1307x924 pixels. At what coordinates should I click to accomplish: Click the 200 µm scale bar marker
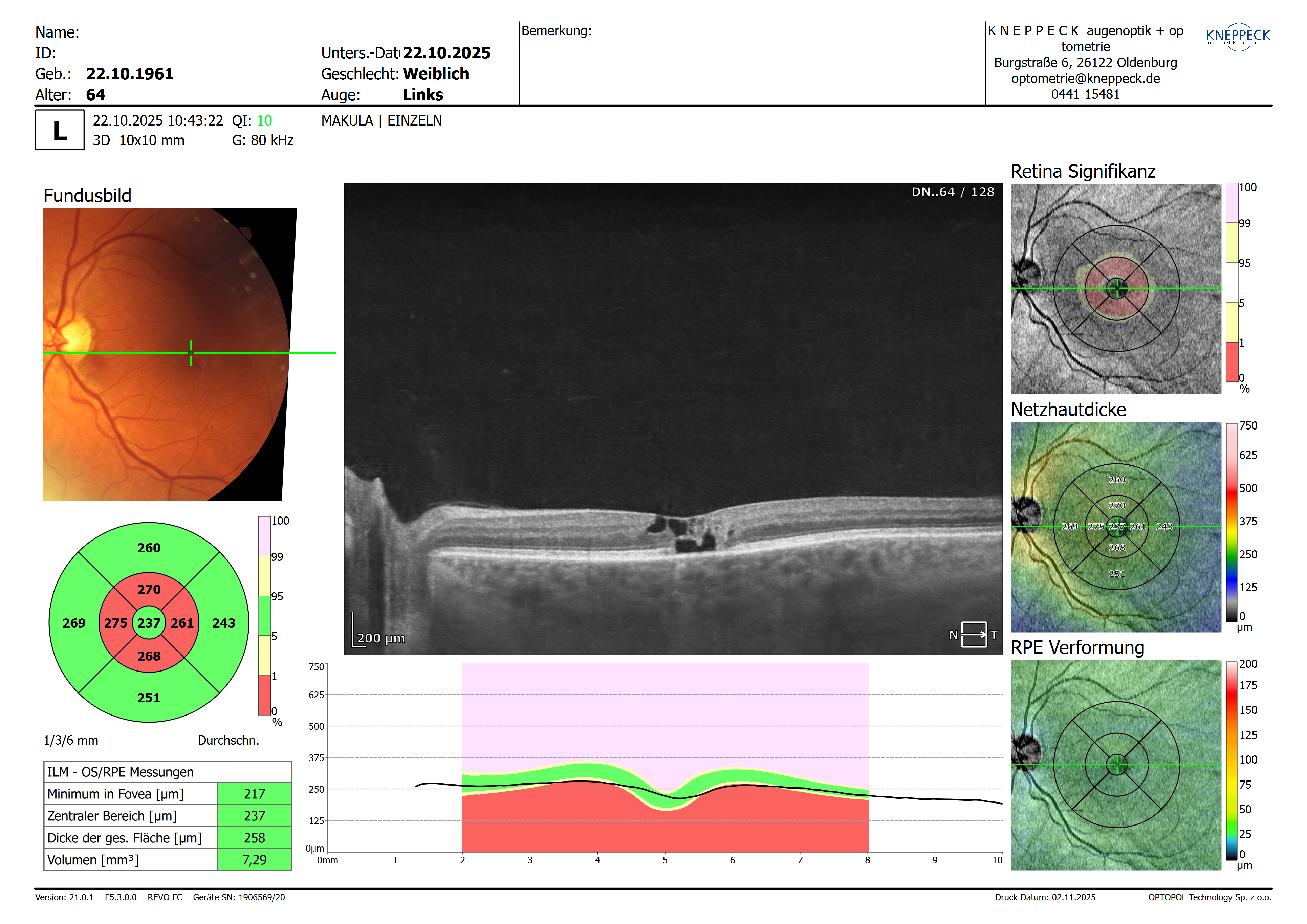point(379,637)
